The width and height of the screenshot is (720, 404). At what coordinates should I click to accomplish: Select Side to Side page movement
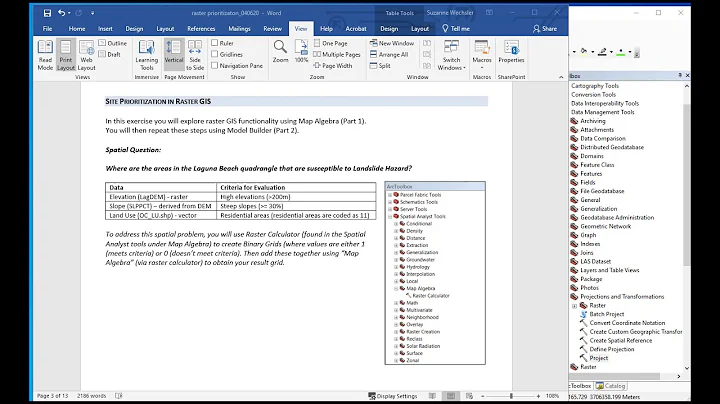(195, 55)
